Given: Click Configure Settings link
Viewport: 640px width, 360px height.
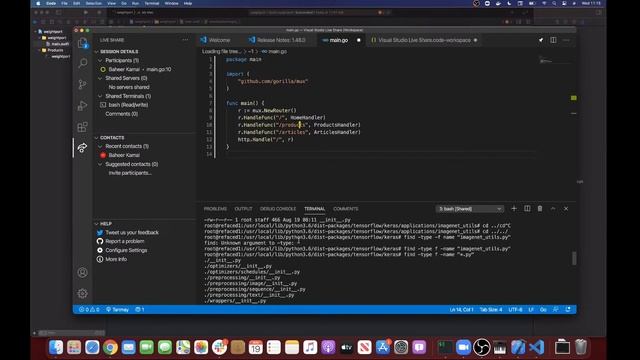Looking at the screenshot, I should click(x=126, y=250).
